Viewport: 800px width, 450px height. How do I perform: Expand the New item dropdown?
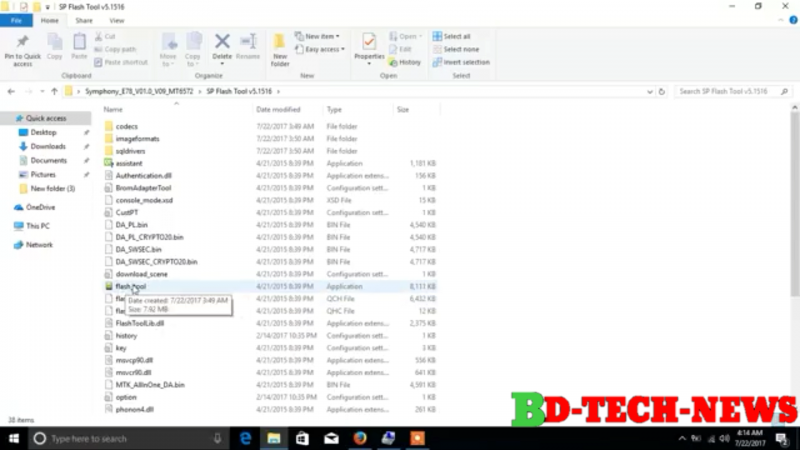tap(325, 36)
